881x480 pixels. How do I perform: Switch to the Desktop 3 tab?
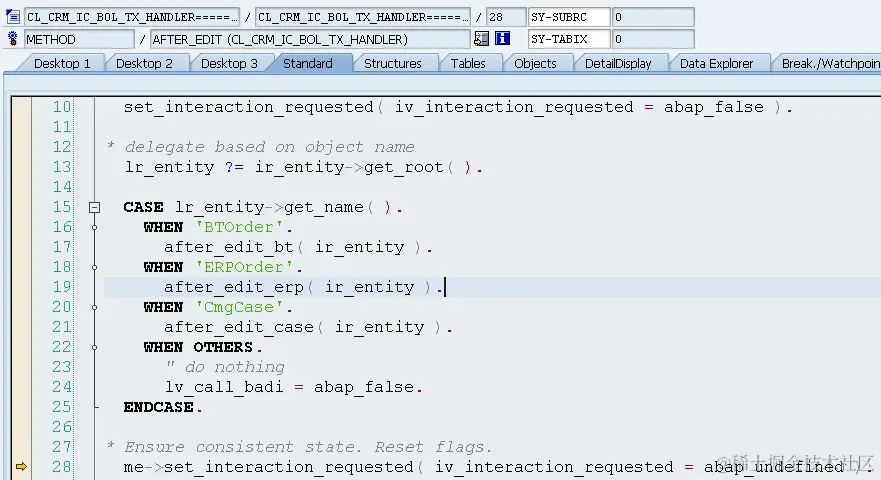[229, 64]
